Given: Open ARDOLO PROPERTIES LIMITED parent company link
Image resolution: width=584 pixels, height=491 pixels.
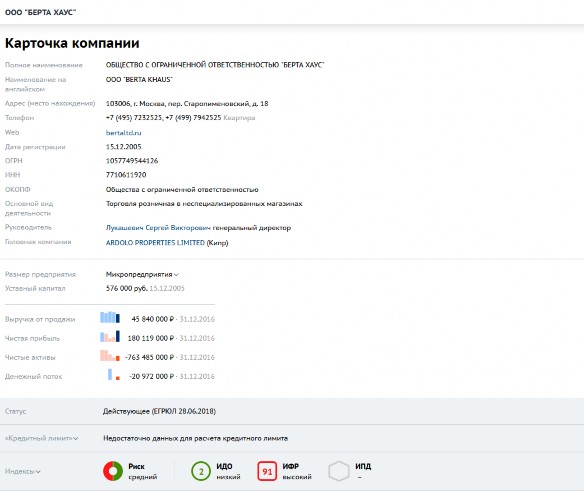Looking at the screenshot, I should (155, 243).
